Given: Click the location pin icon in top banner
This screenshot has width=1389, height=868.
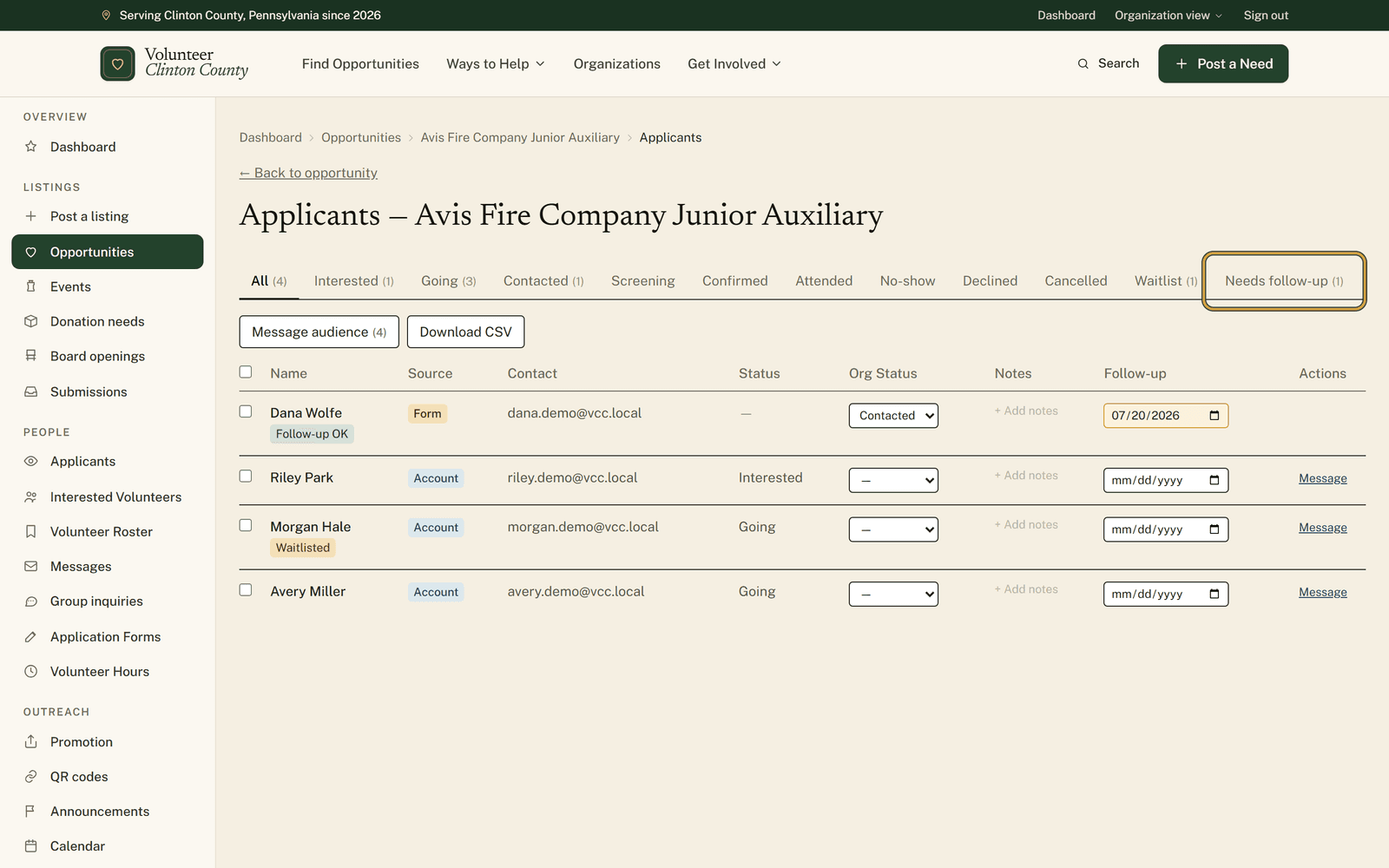Looking at the screenshot, I should coord(106,16).
